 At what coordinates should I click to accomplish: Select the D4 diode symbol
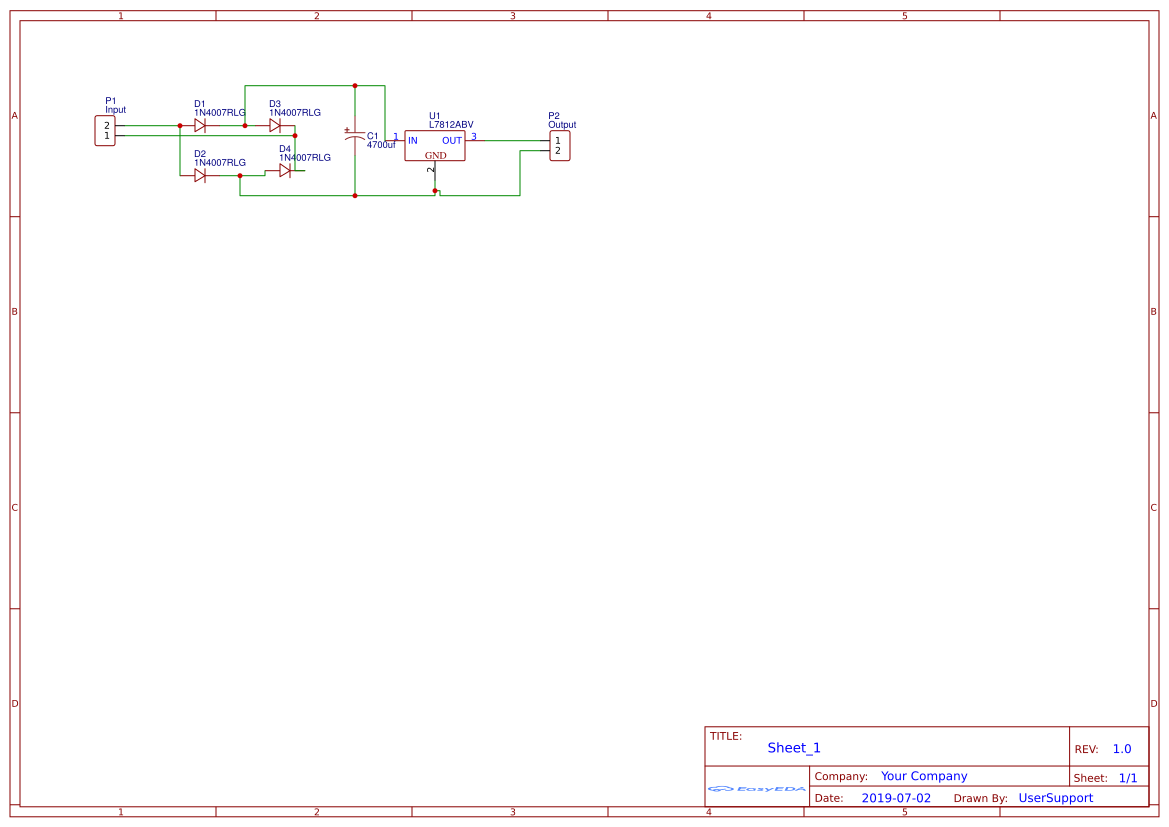click(x=285, y=171)
